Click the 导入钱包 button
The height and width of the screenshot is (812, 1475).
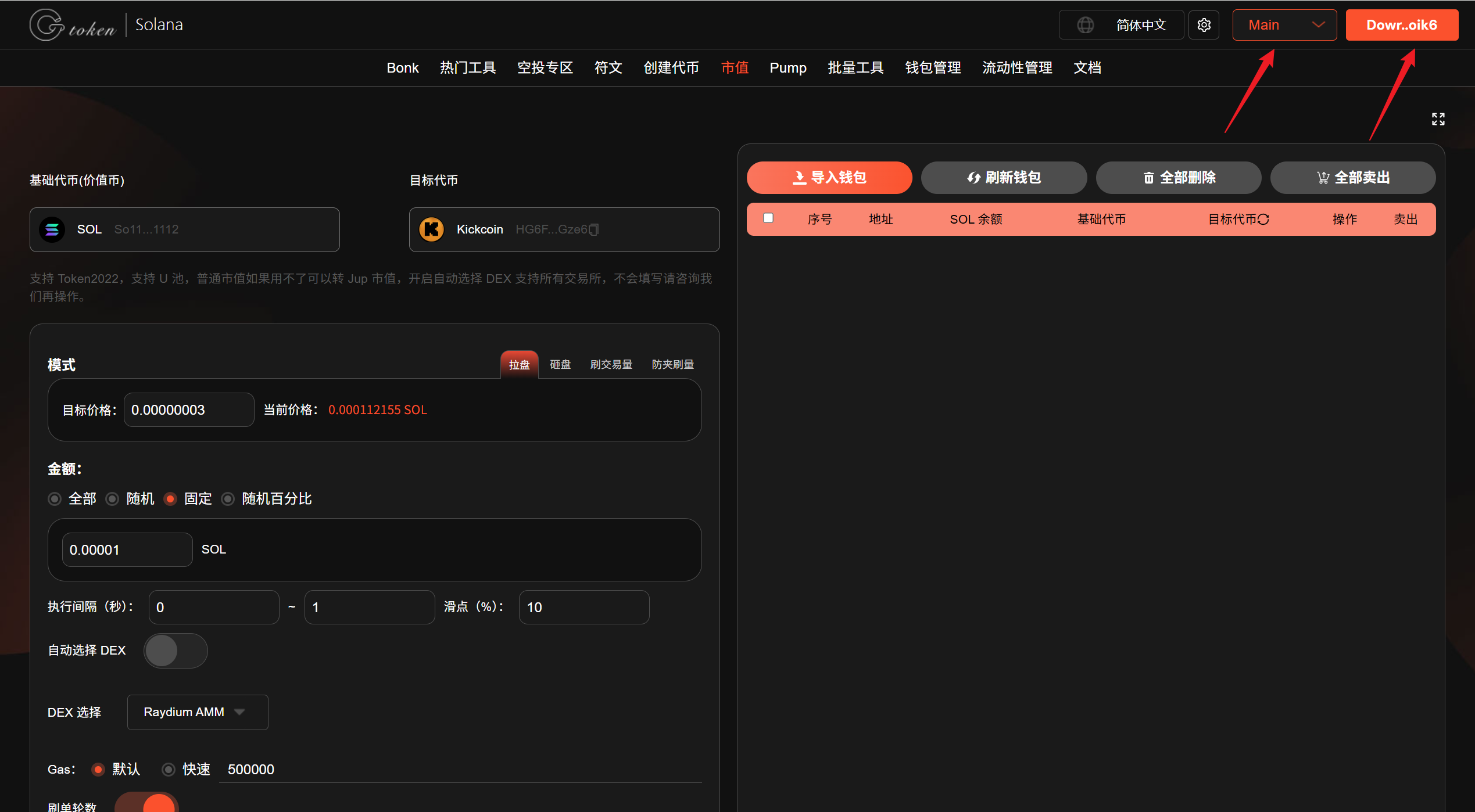[x=829, y=178]
